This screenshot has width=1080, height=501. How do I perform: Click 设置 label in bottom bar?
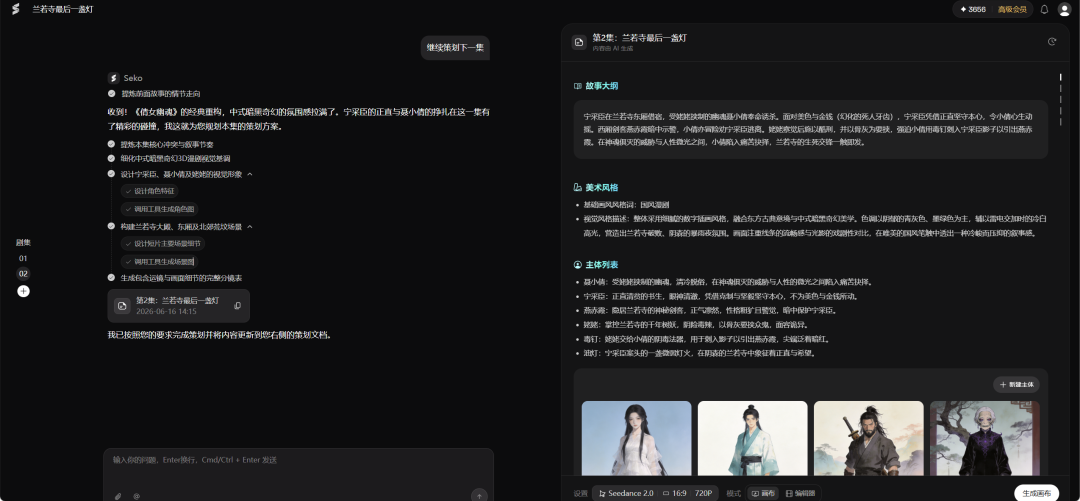coord(580,493)
